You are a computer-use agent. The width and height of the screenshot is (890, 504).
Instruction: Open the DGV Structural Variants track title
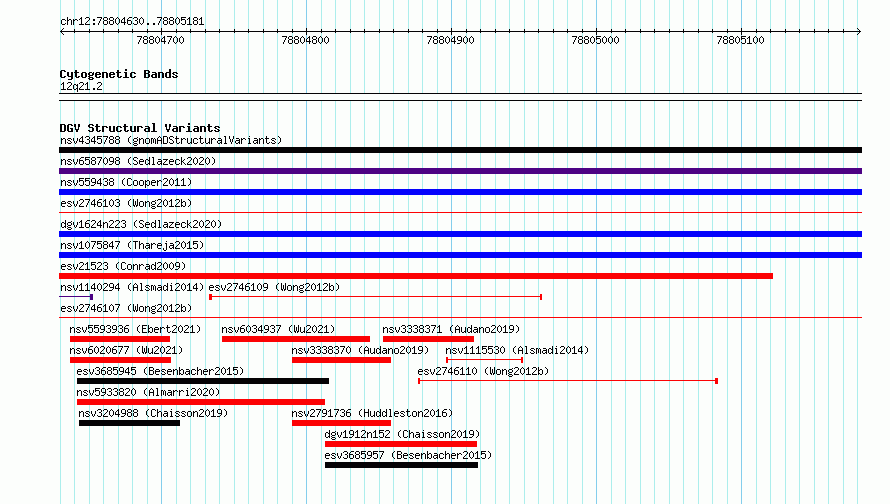pos(140,128)
